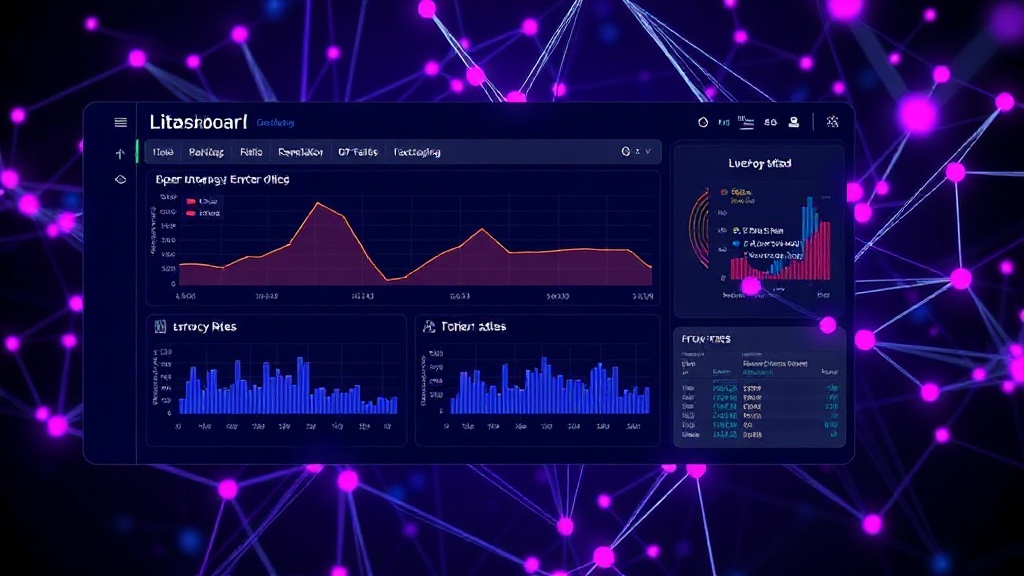Click the blue legend marker in the right panel chart
1024x576 pixels.
(736, 244)
